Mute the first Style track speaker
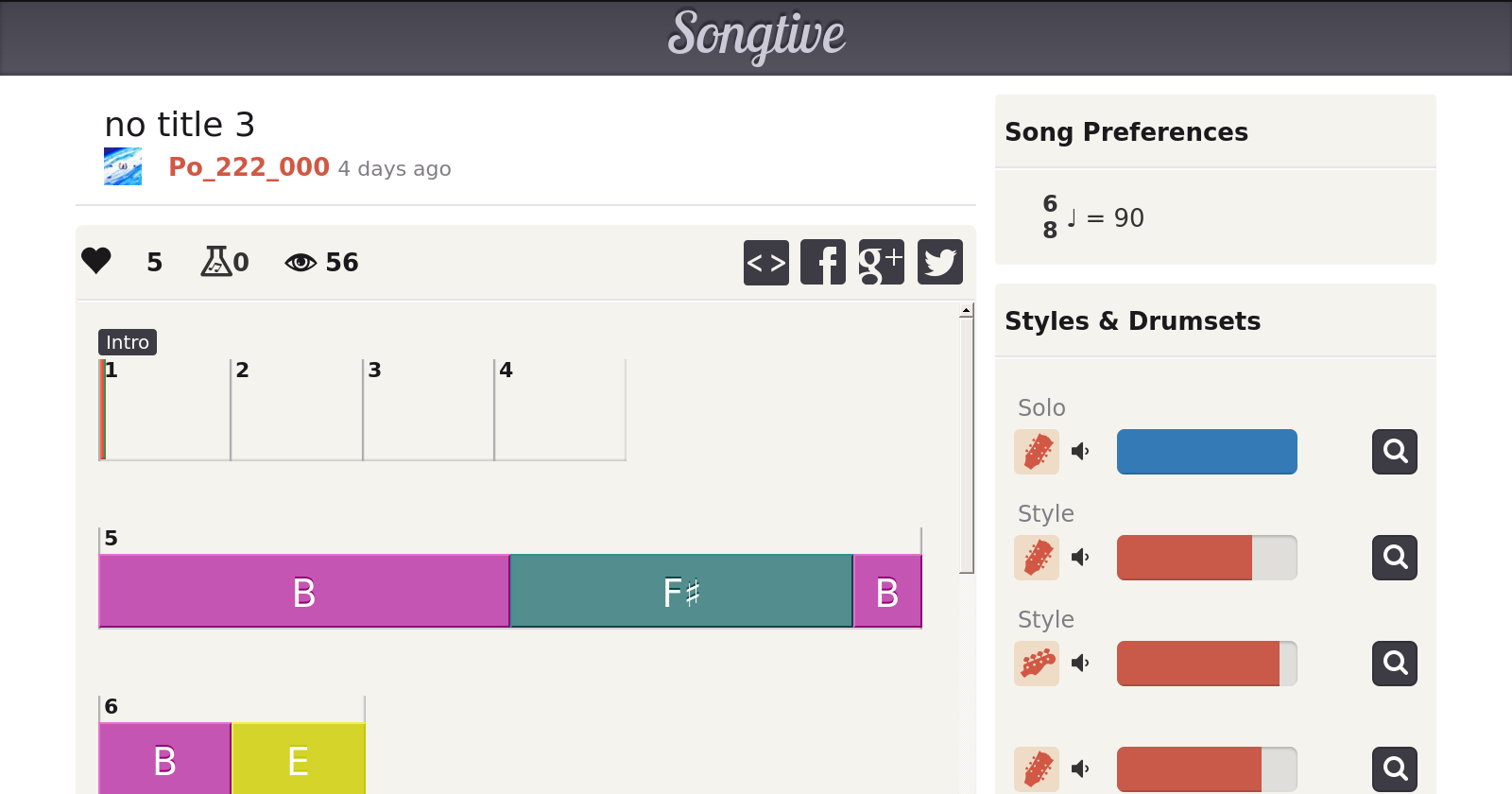Image resolution: width=1512 pixels, height=794 pixels. coord(1081,558)
